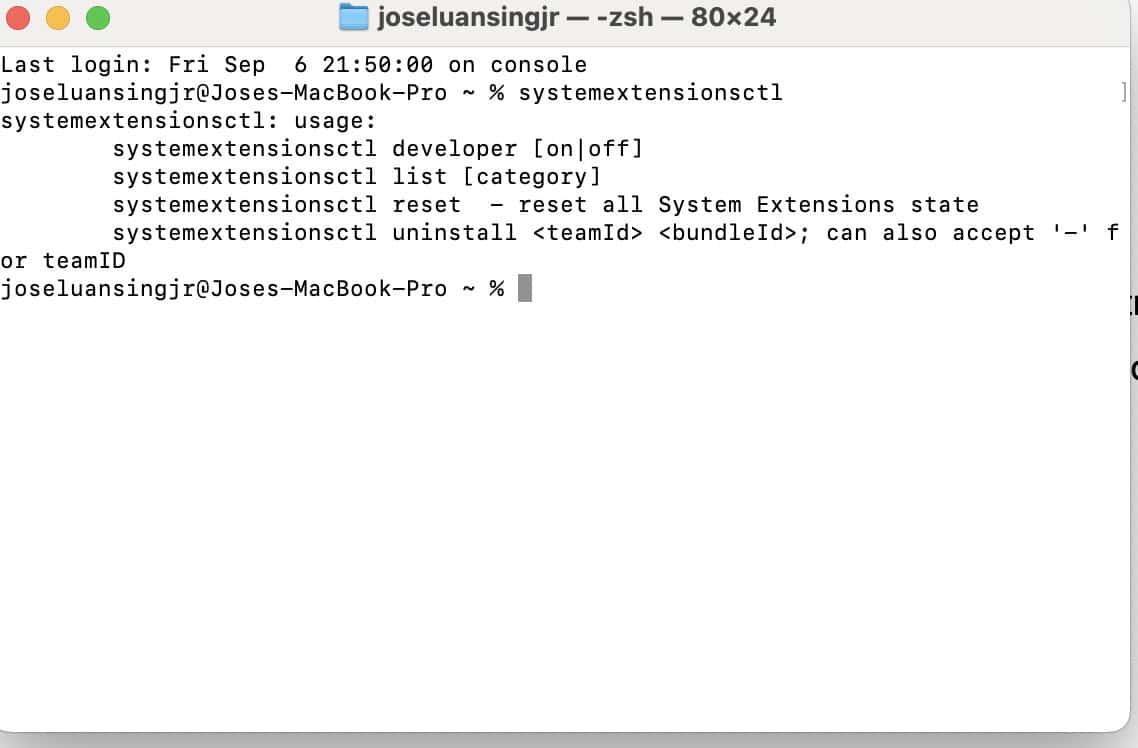1138x748 pixels.
Task: Click the second 'joseluansingjr@Joses-MacBook-Pro' prompt
Action: coord(223,289)
